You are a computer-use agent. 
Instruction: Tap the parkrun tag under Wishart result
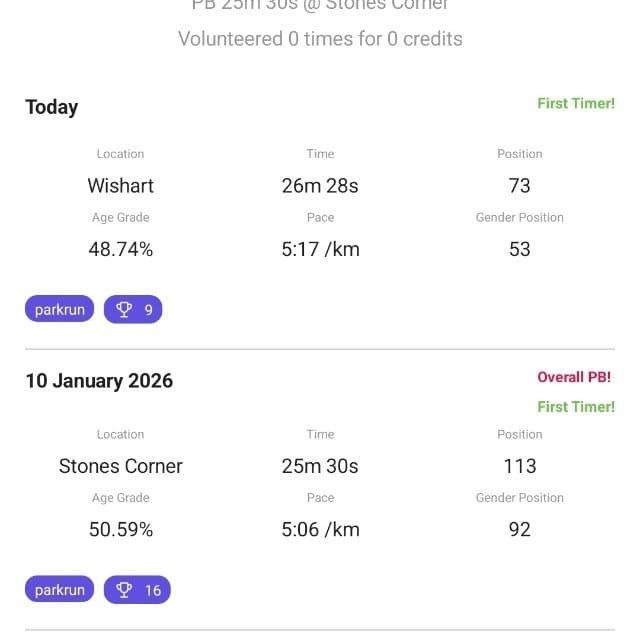pos(60,310)
